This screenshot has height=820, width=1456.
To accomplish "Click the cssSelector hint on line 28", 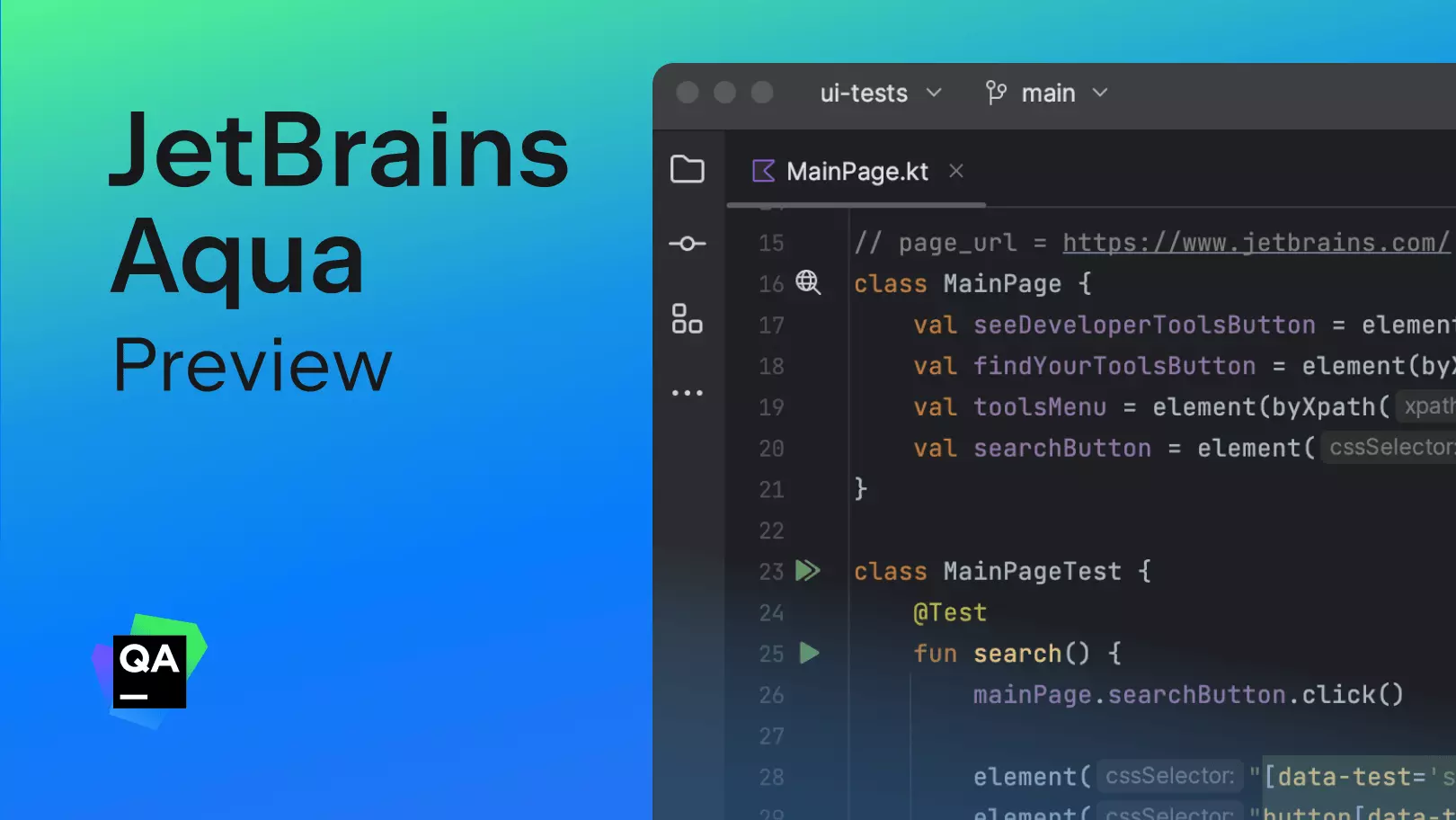I will [x=1169, y=776].
